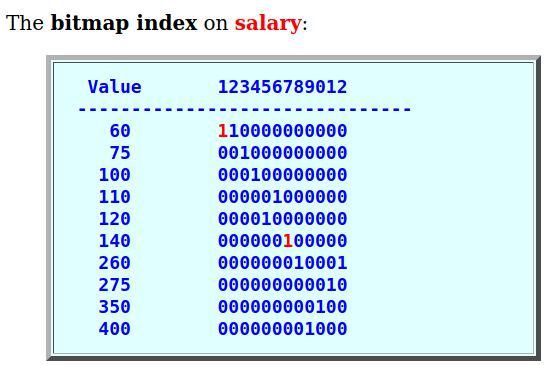Click salary value 120

pyautogui.click(x=115, y=219)
